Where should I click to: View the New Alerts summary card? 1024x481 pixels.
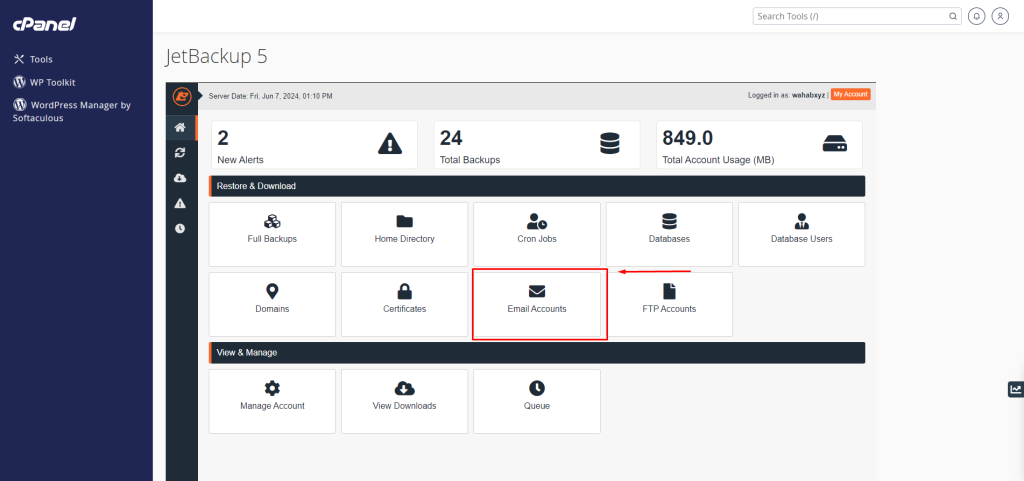pyautogui.click(x=313, y=146)
